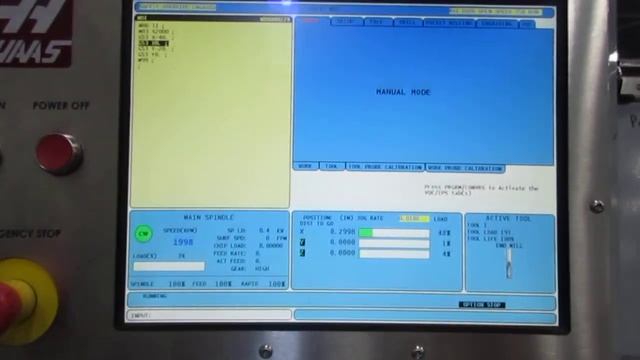
Task: Click the FEED 100% override readout
Action: click(212, 284)
